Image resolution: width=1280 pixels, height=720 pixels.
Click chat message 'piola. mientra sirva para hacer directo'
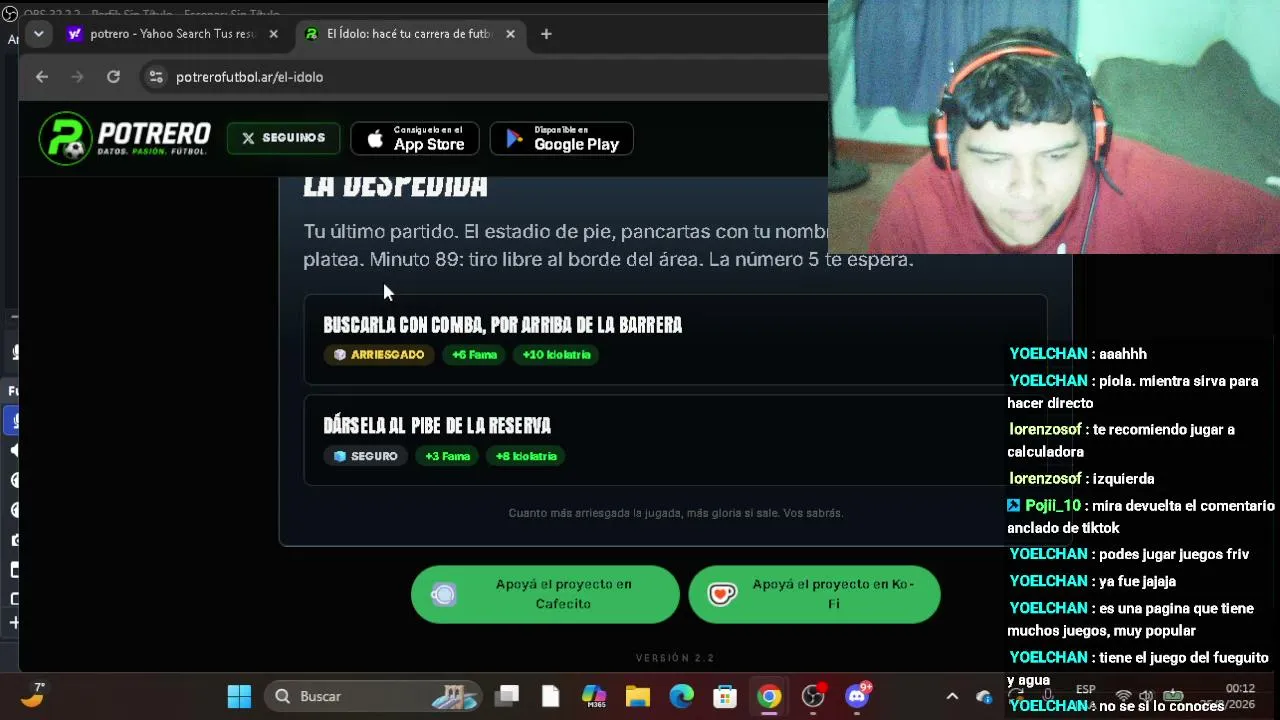click(x=1133, y=392)
